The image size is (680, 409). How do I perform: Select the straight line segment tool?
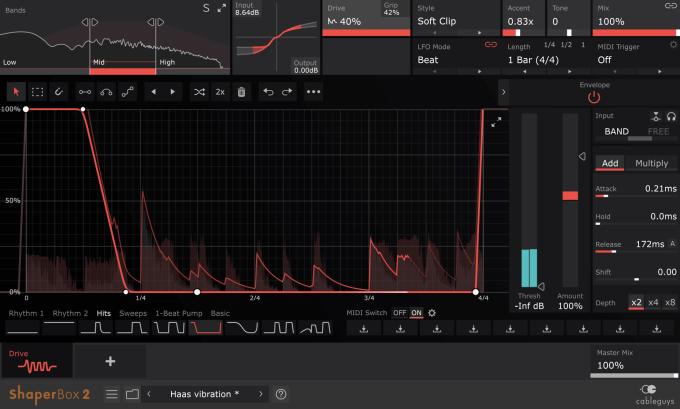click(x=85, y=92)
